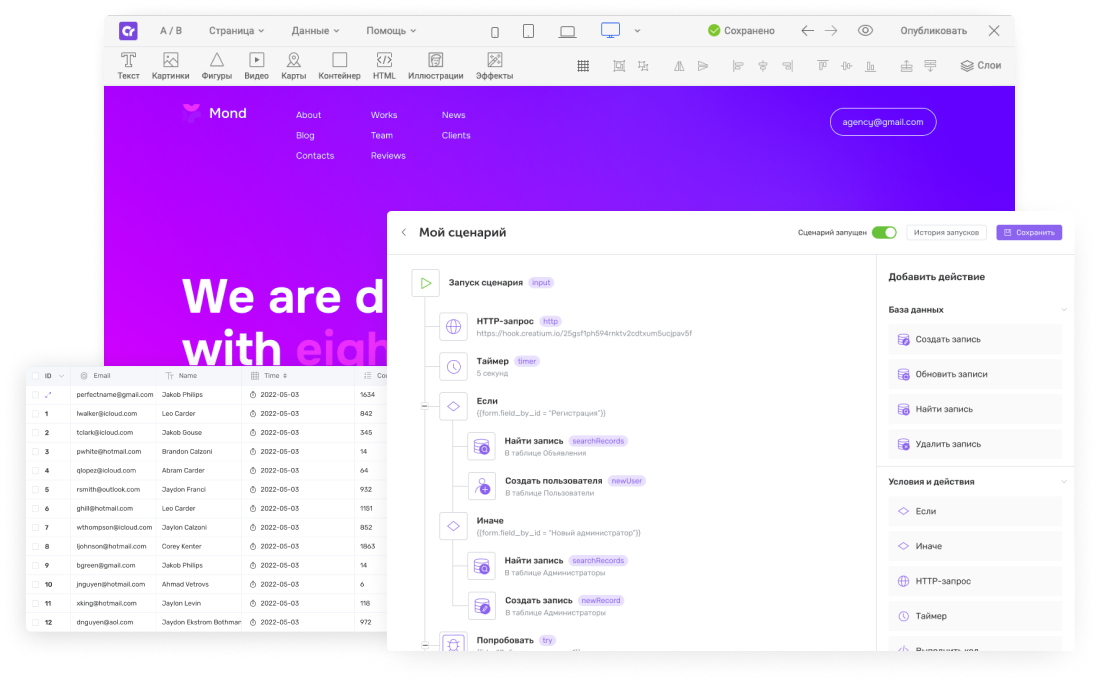The width and height of the screenshot is (1101, 685).
Task: Toggle the eye preview icon
Action: point(865,31)
